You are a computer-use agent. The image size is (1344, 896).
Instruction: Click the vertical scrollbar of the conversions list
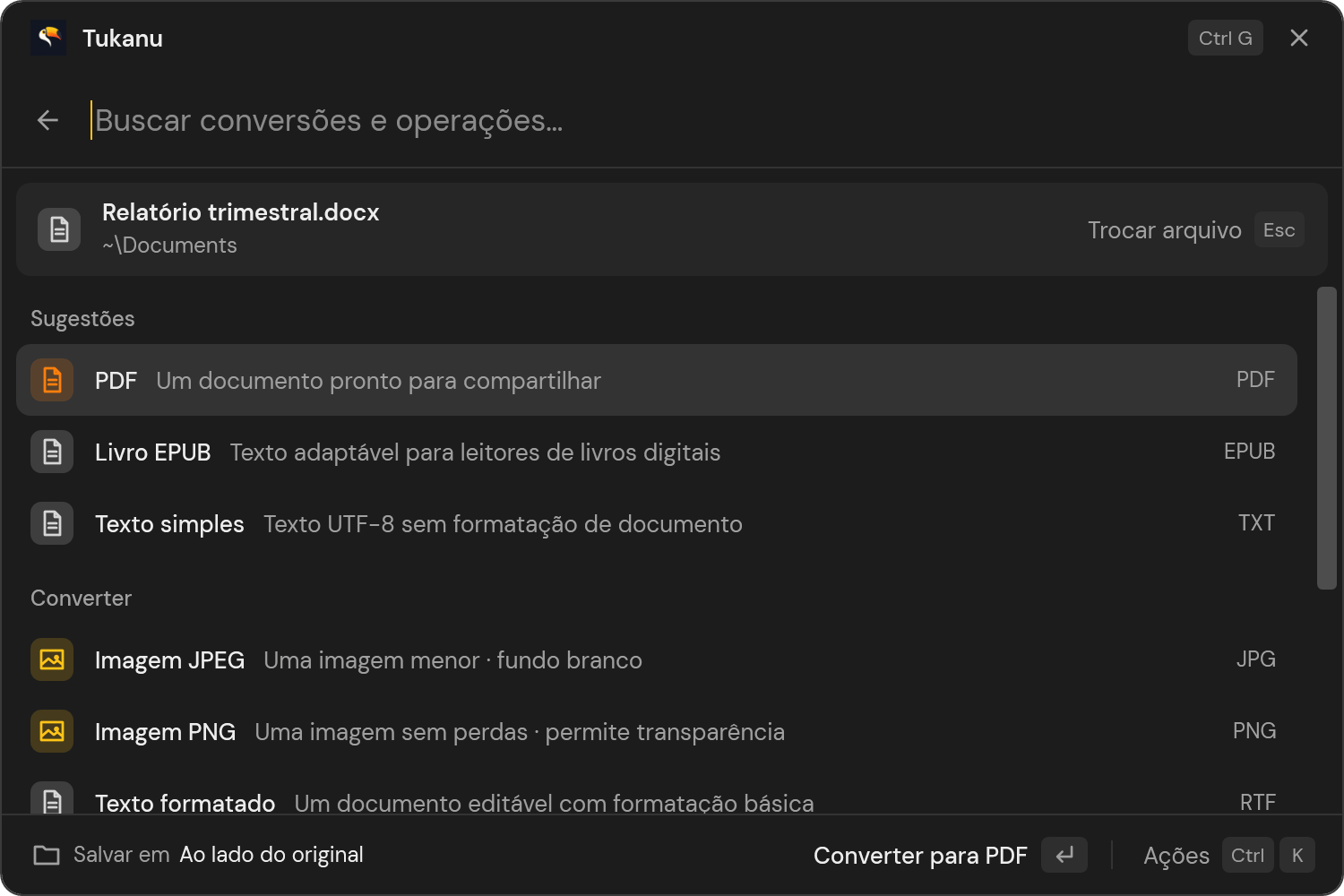tap(1327, 438)
